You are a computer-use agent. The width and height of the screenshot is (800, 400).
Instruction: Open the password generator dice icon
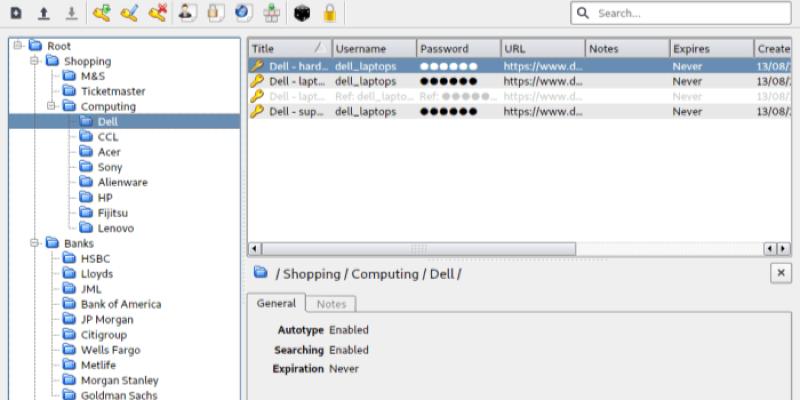click(302, 14)
